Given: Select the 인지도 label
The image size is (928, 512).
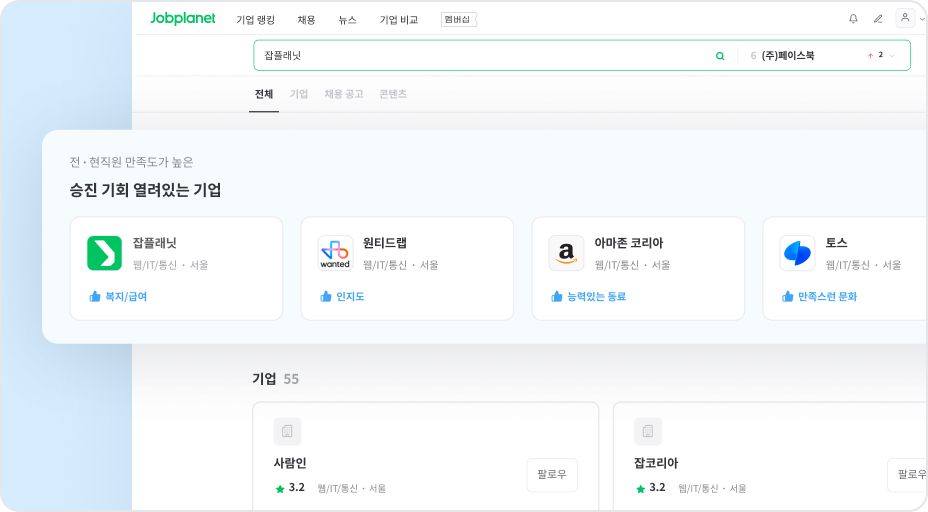Looking at the screenshot, I should (x=350, y=297).
